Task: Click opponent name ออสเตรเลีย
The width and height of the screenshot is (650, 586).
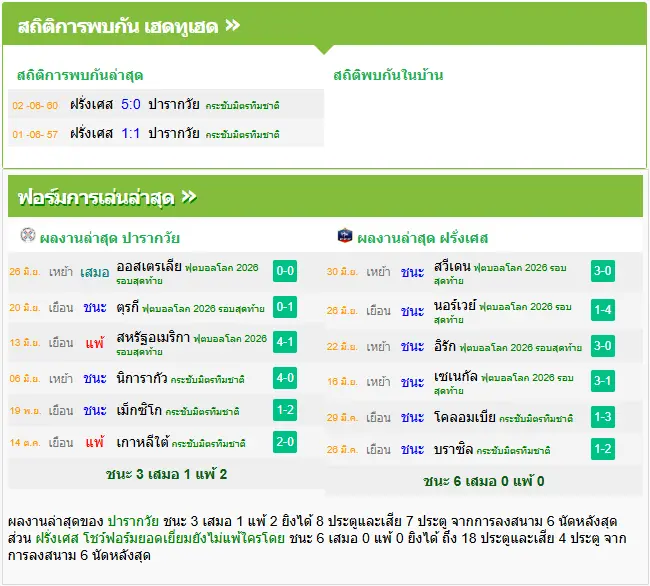Action: pyautogui.click(x=149, y=266)
